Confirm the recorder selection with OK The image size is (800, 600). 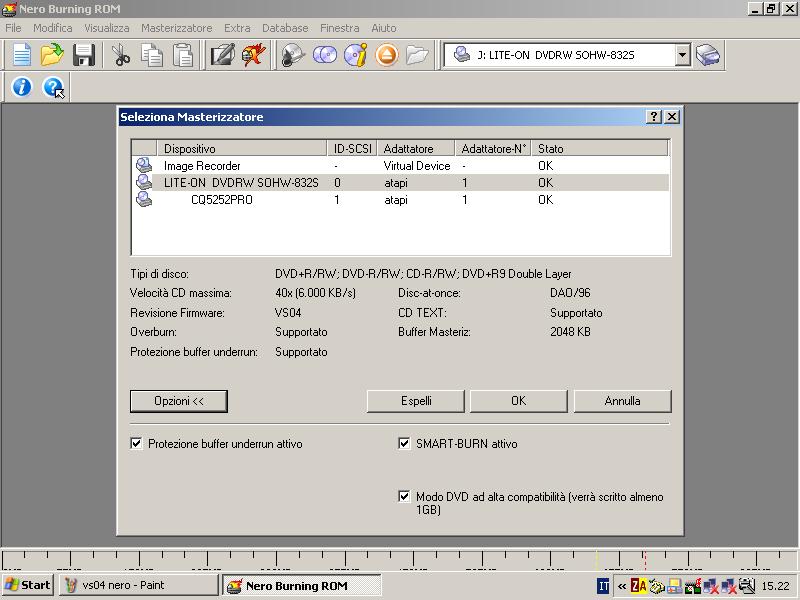[x=518, y=401]
